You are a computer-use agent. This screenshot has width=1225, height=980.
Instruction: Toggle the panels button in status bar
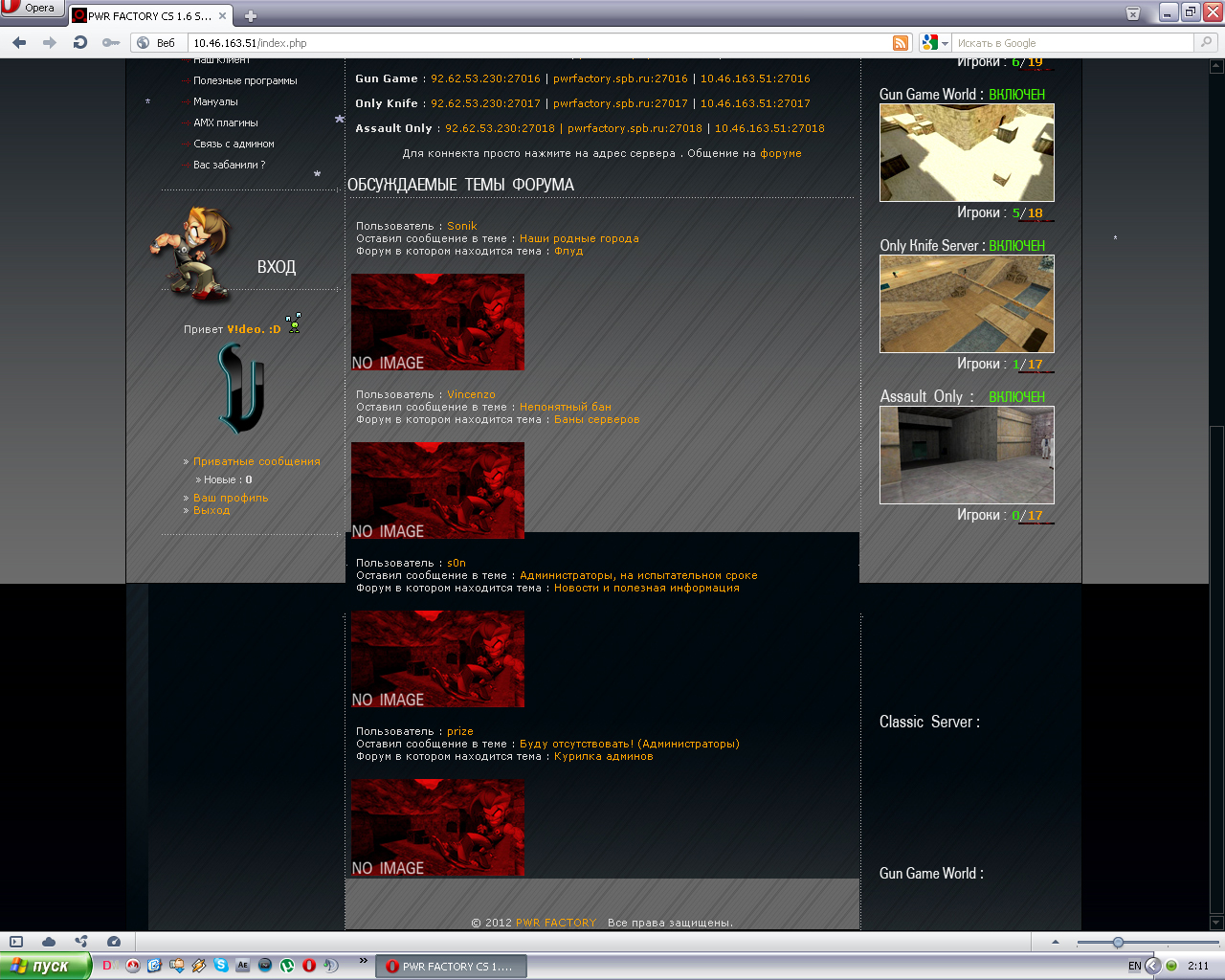point(16,942)
